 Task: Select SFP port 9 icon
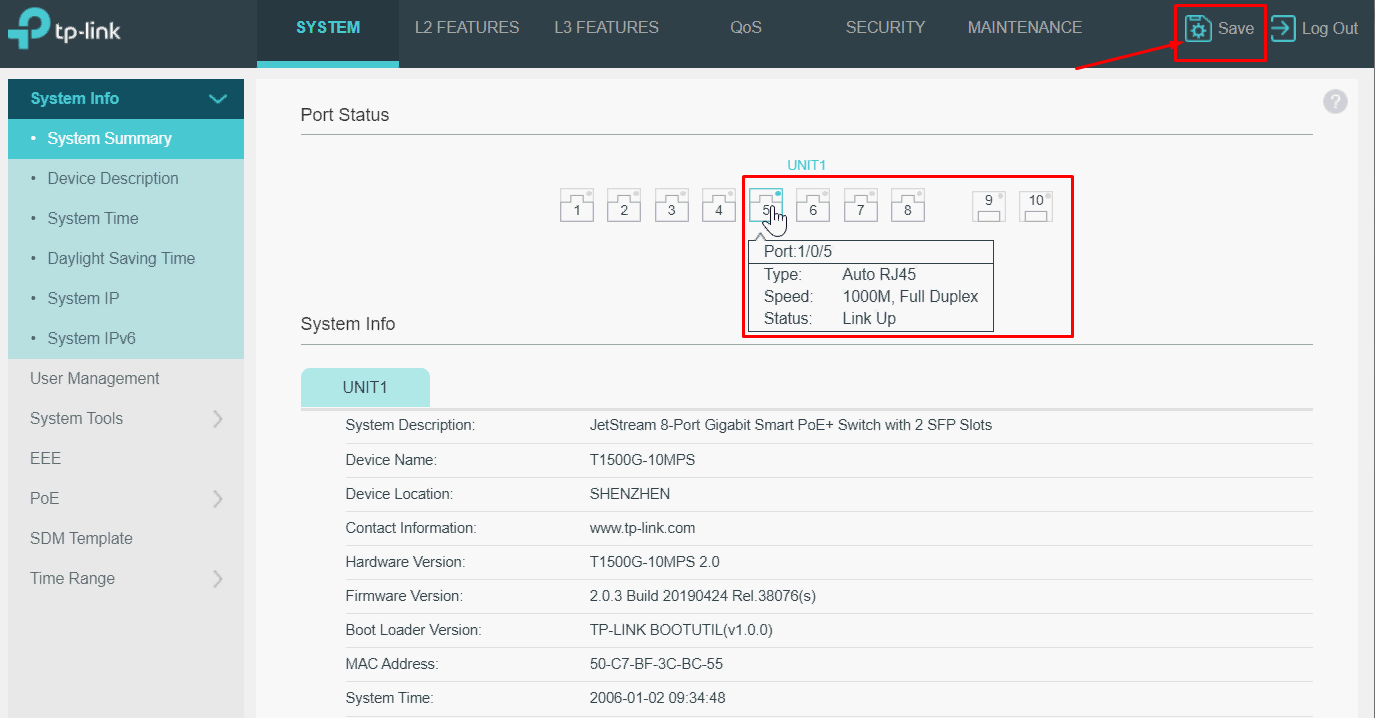[x=989, y=206]
